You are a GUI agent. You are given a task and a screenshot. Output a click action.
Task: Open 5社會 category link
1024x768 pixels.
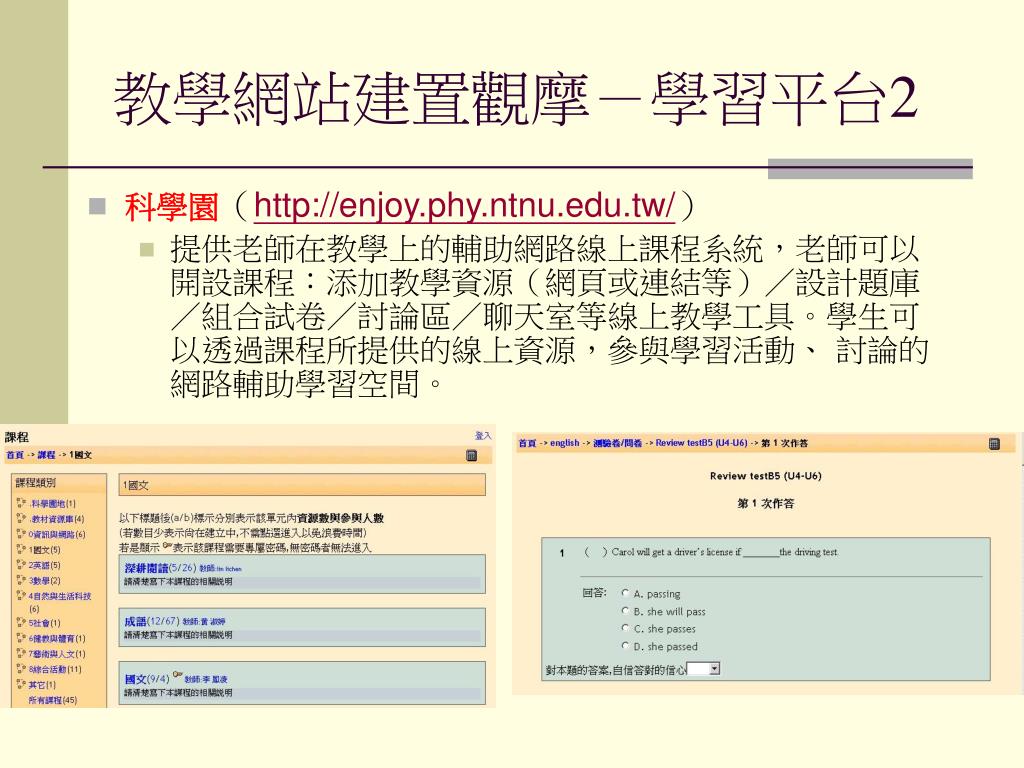pyautogui.click(x=40, y=623)
